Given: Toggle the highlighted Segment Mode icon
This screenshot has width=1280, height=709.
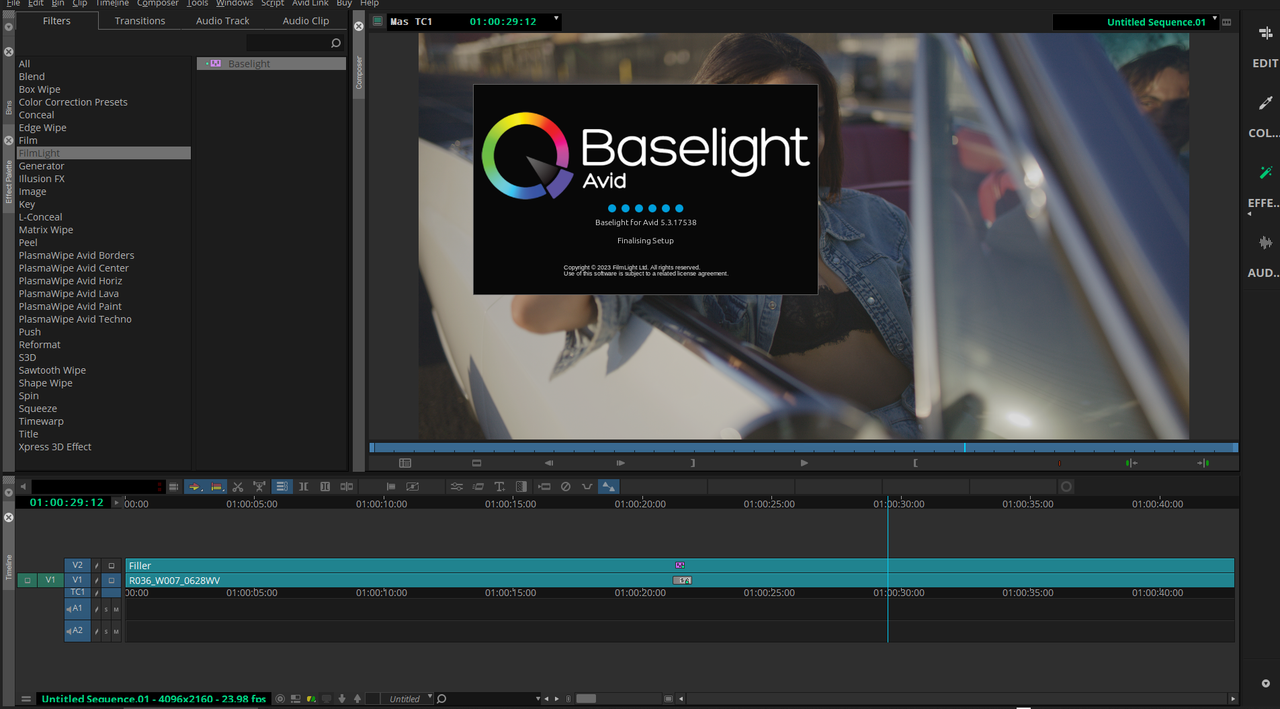Looking at the screenshot, I should click(x=608, y=487).
